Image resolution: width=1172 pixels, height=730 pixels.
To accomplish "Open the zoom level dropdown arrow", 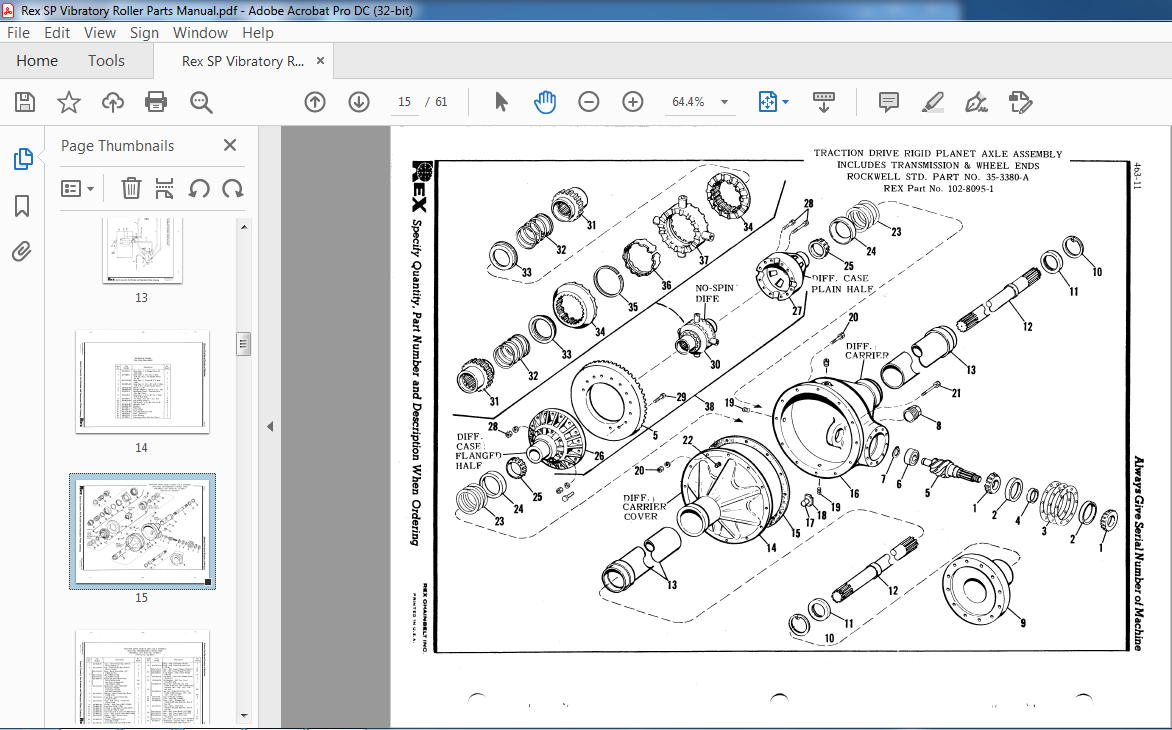I will (724, 102).
